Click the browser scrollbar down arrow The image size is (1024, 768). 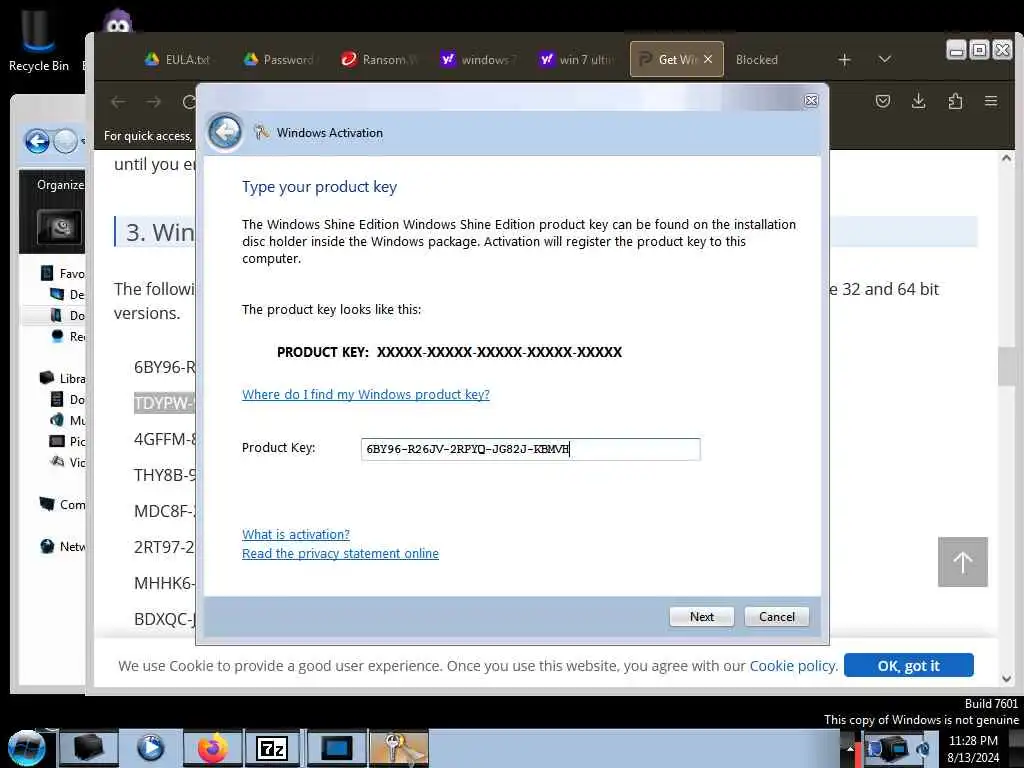click(x=1006, y=679)
